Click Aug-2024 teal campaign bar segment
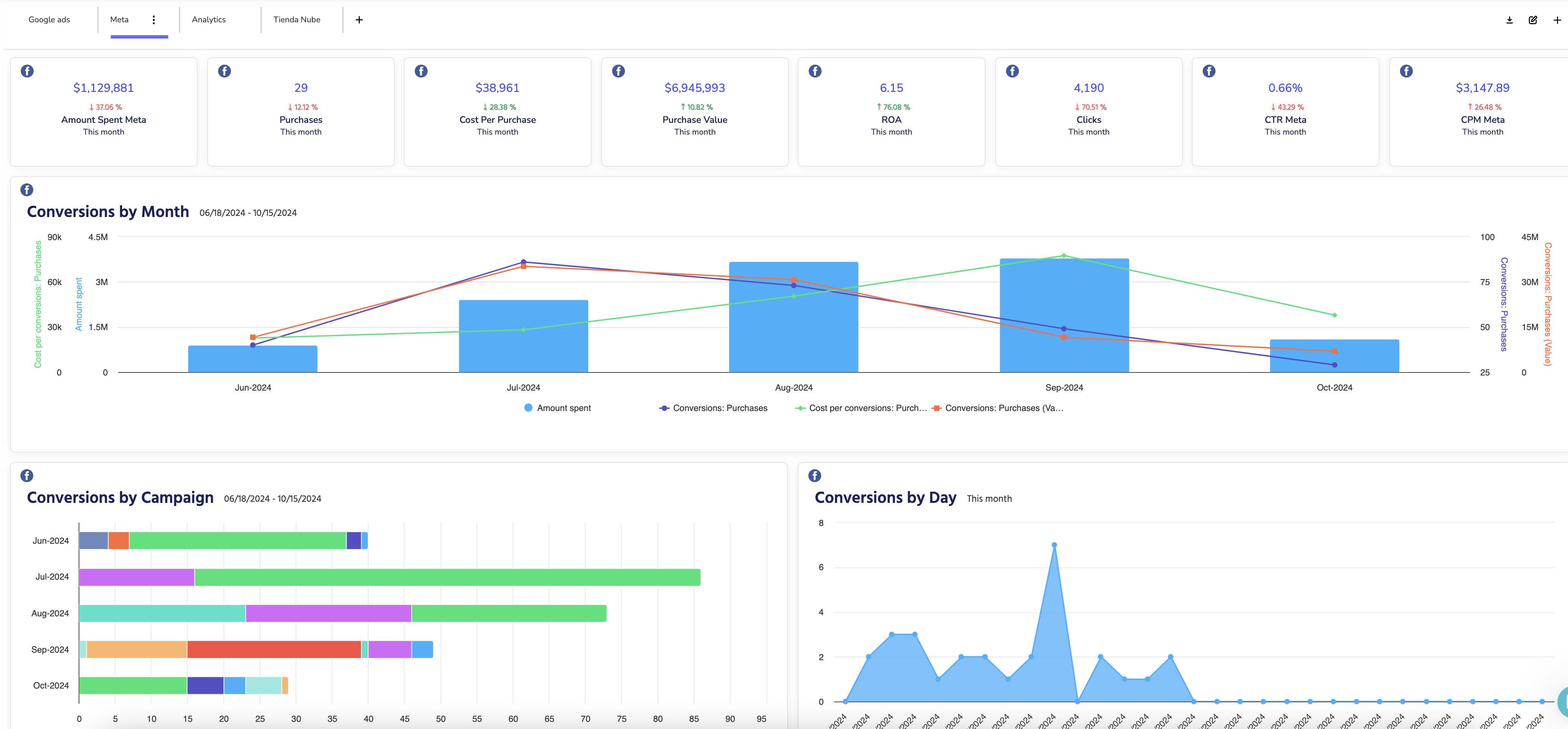Viewport: 1568px width, 729px height. (162, 613)
